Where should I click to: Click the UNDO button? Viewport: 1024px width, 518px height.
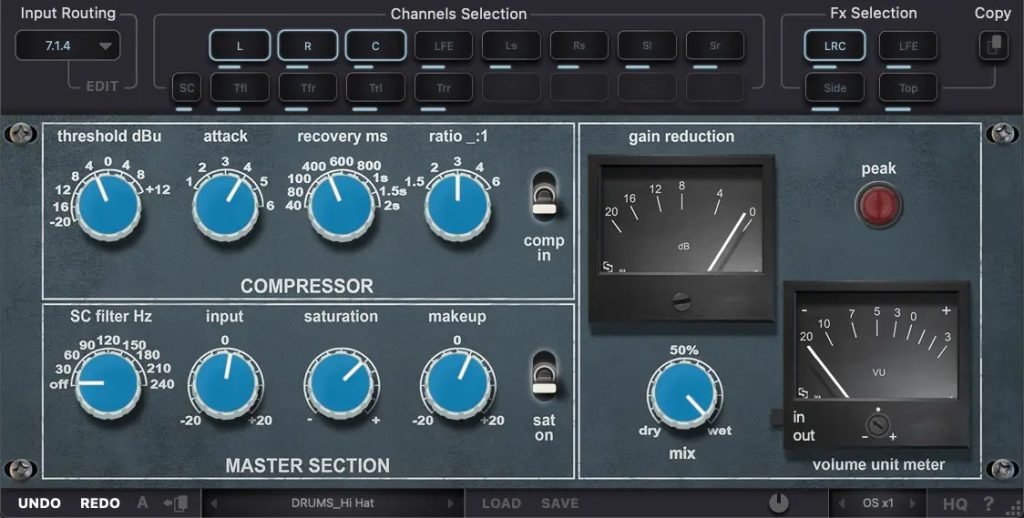[39, 503]
